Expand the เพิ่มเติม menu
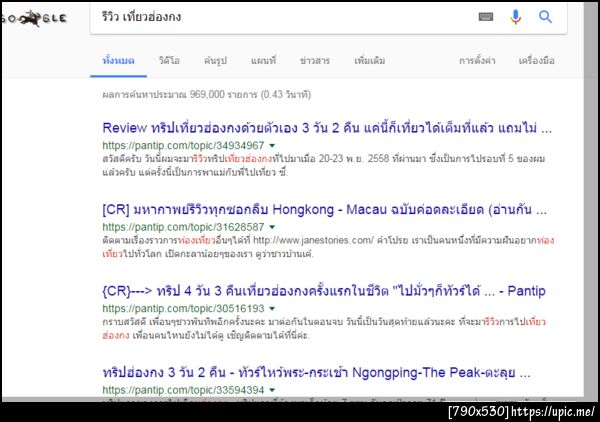The width and height of the screenshot is (600, 422). coord(370,61)
